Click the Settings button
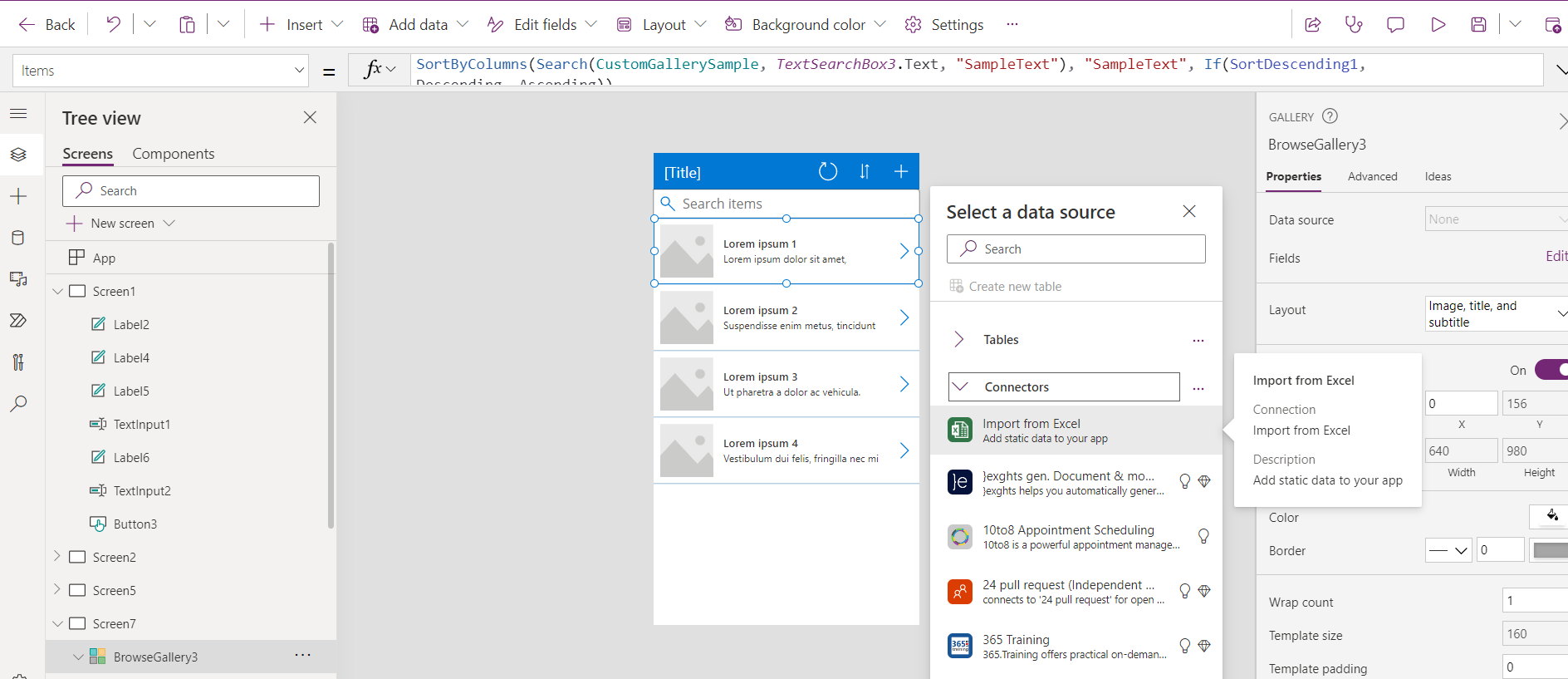1568x679 pixels. pos(944,25)
